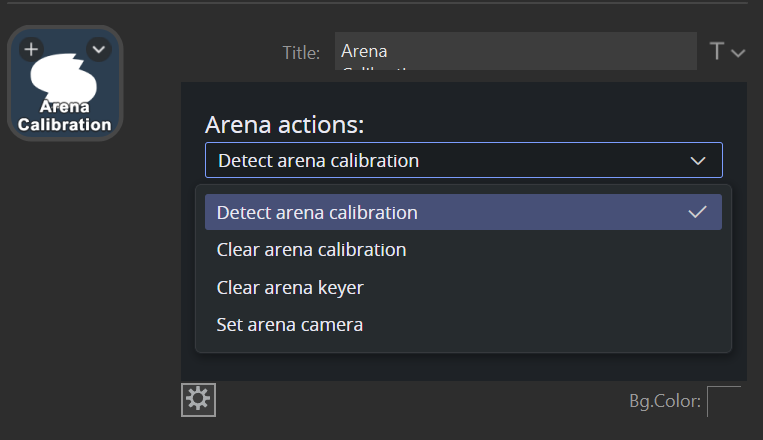Click the checkmark on the selected option
This screenshot has width=763, height=440.
click(x=698, y=212)
